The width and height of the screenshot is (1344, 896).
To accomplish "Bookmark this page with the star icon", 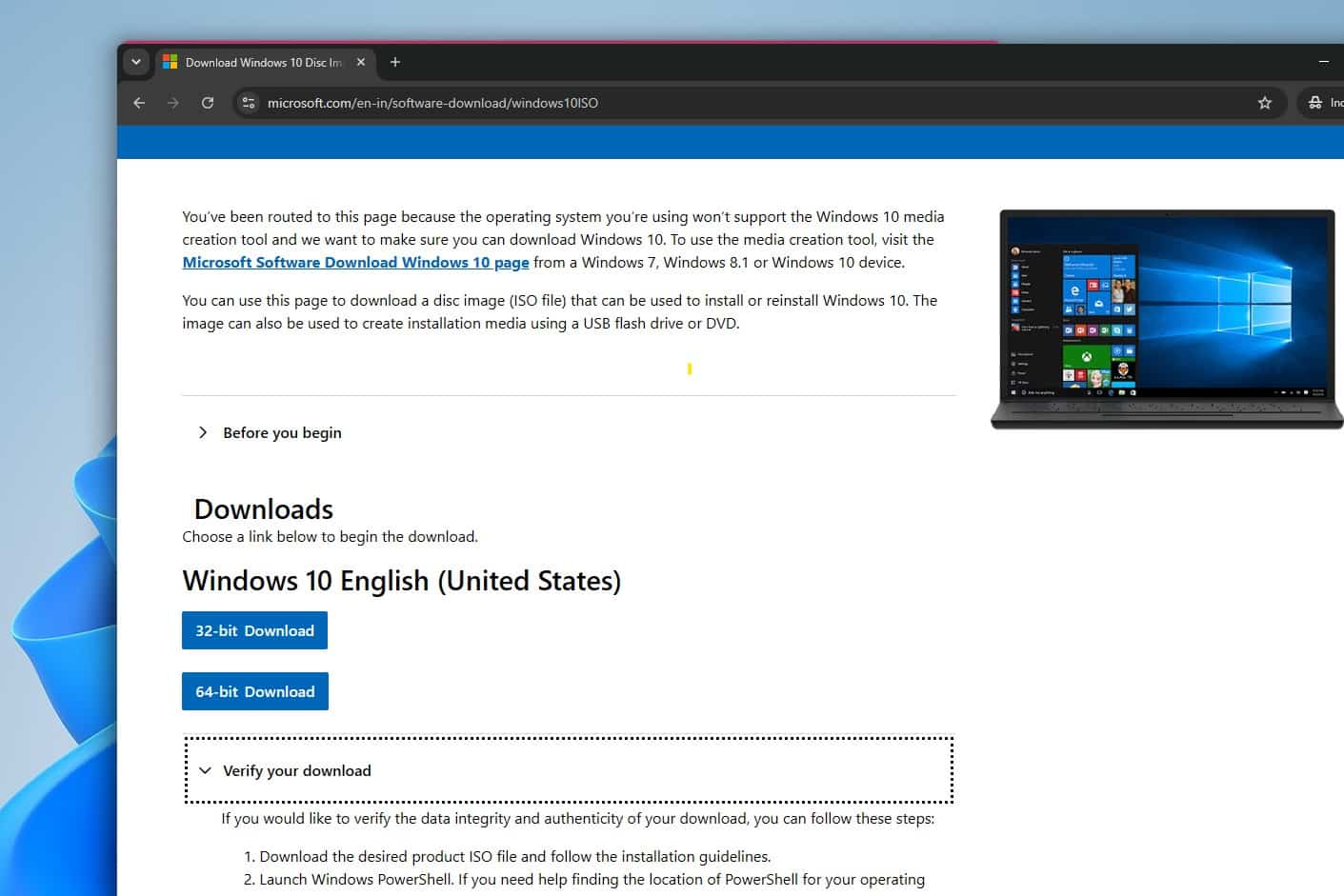I will pos(1265,103).
